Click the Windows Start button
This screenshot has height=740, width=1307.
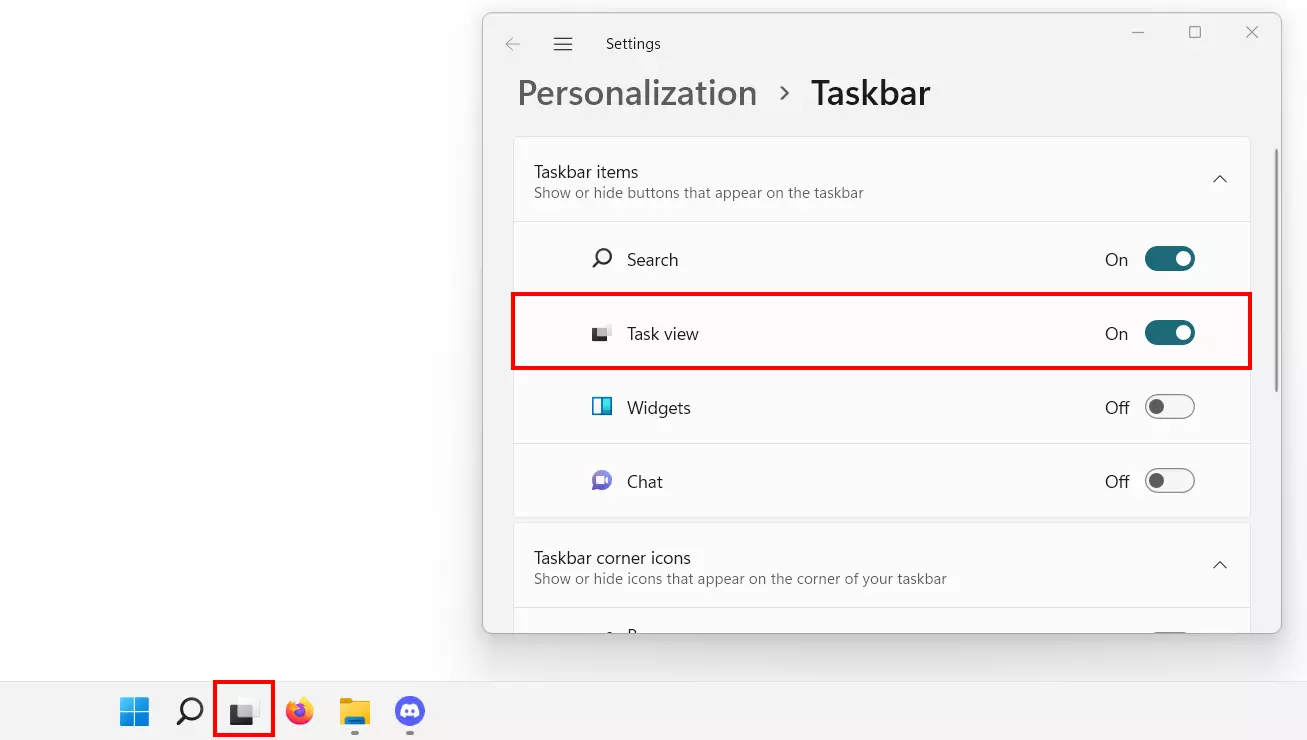click(x=134, y=711)
